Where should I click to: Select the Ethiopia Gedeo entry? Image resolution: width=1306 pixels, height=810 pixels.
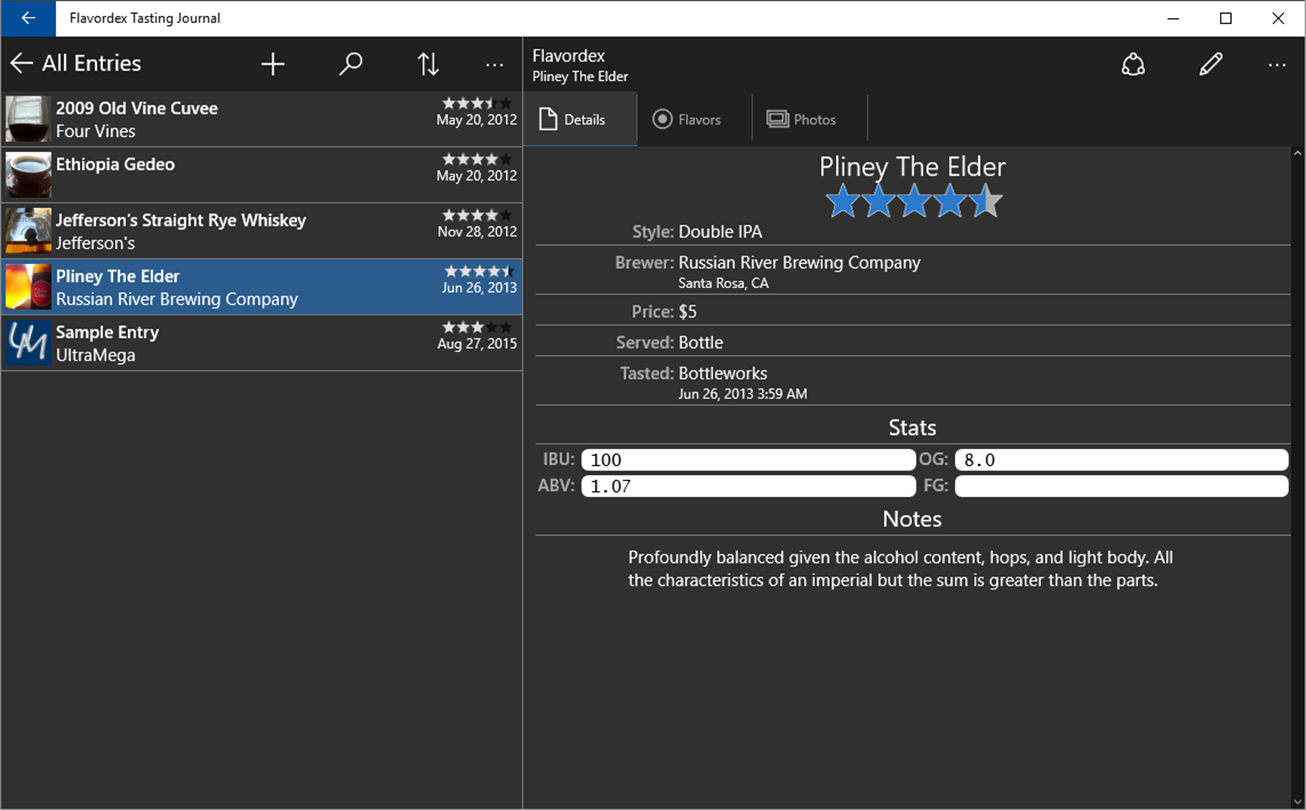[x=262, y=175]
